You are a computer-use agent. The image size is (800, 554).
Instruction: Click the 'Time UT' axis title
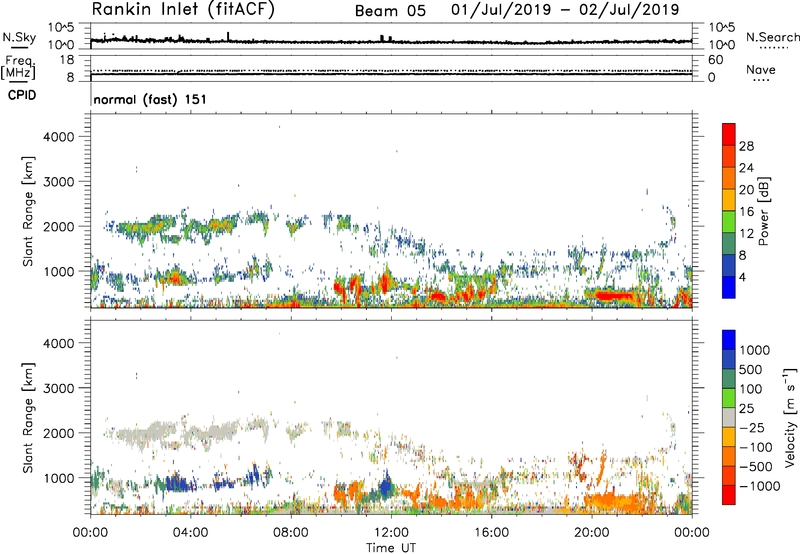pos(391,548)
